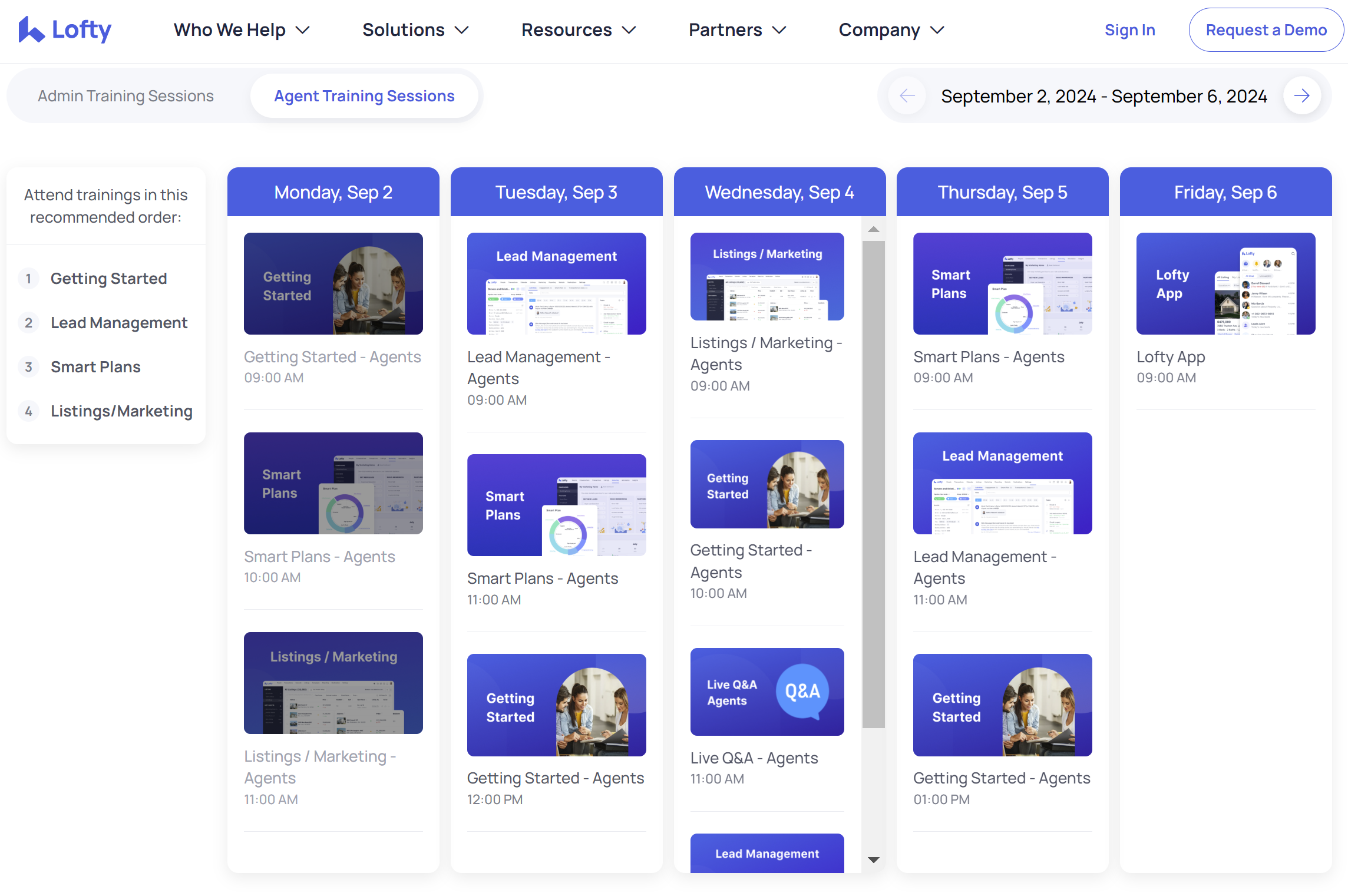Click Thursday 'Lead Management - Agents' title
Viewport: 1348px width, 896px height.
(x=985, y=567)
